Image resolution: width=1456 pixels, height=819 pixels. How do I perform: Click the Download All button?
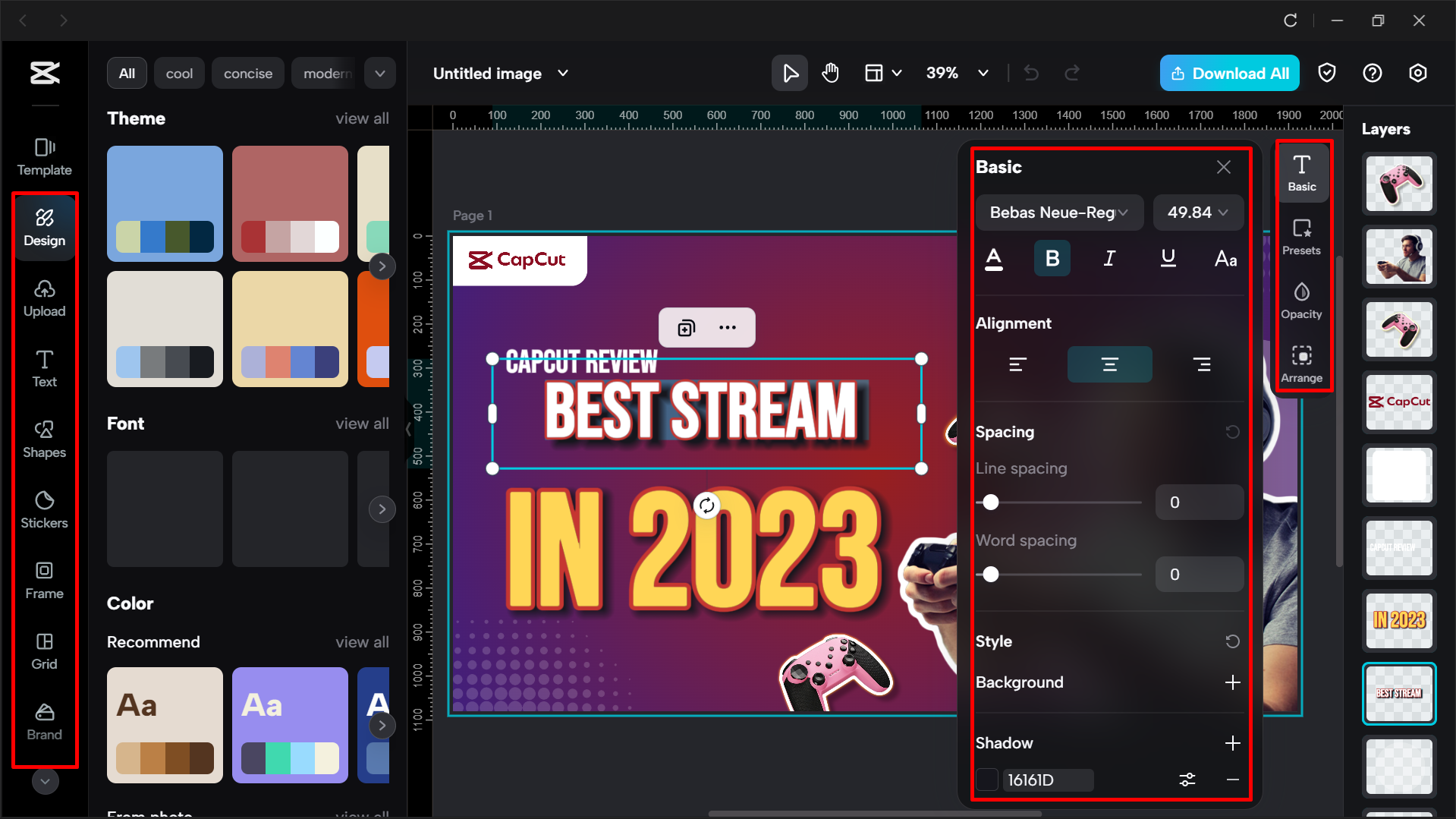[x=1229, y=73]
